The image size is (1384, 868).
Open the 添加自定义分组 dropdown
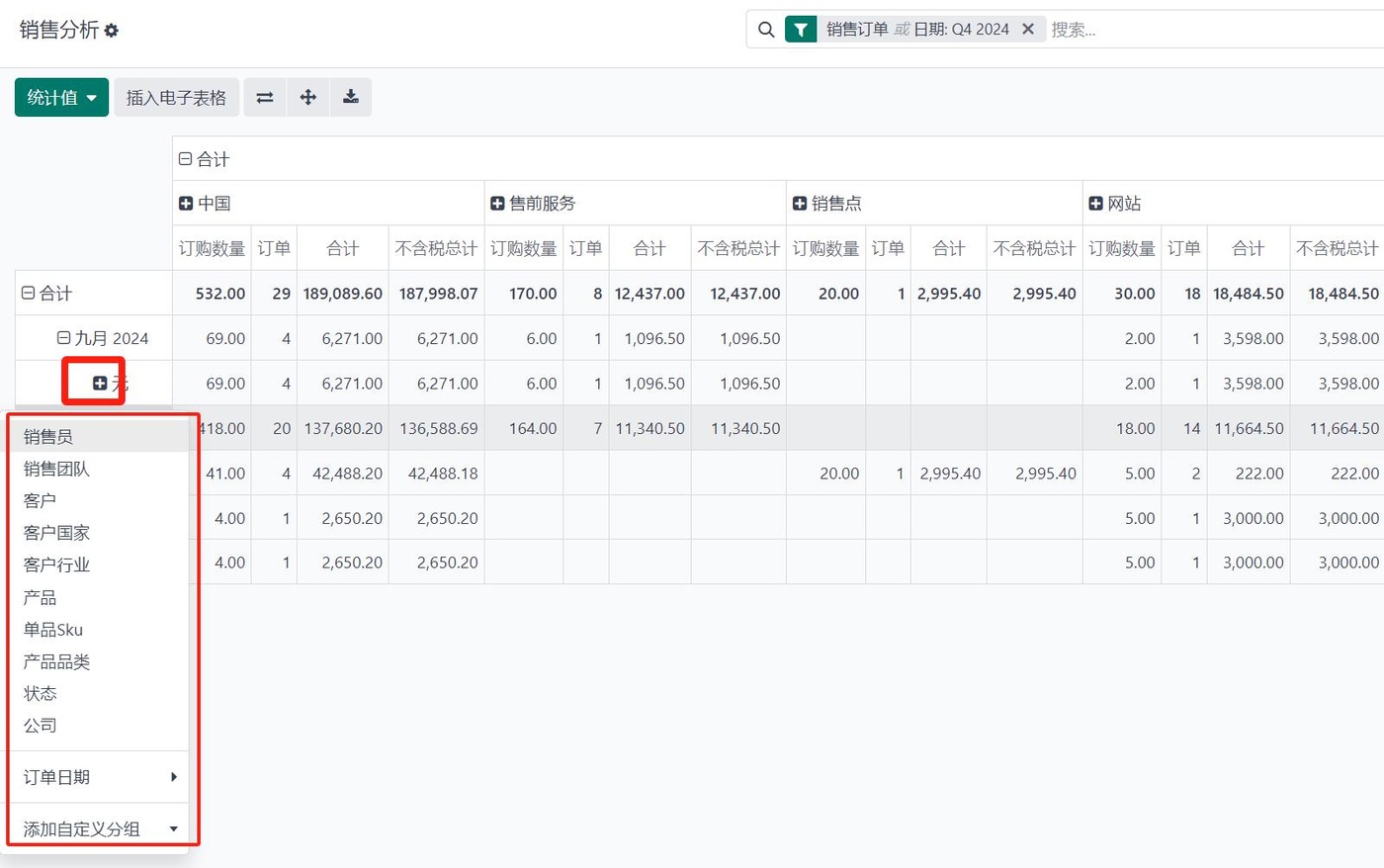[99, 829]
